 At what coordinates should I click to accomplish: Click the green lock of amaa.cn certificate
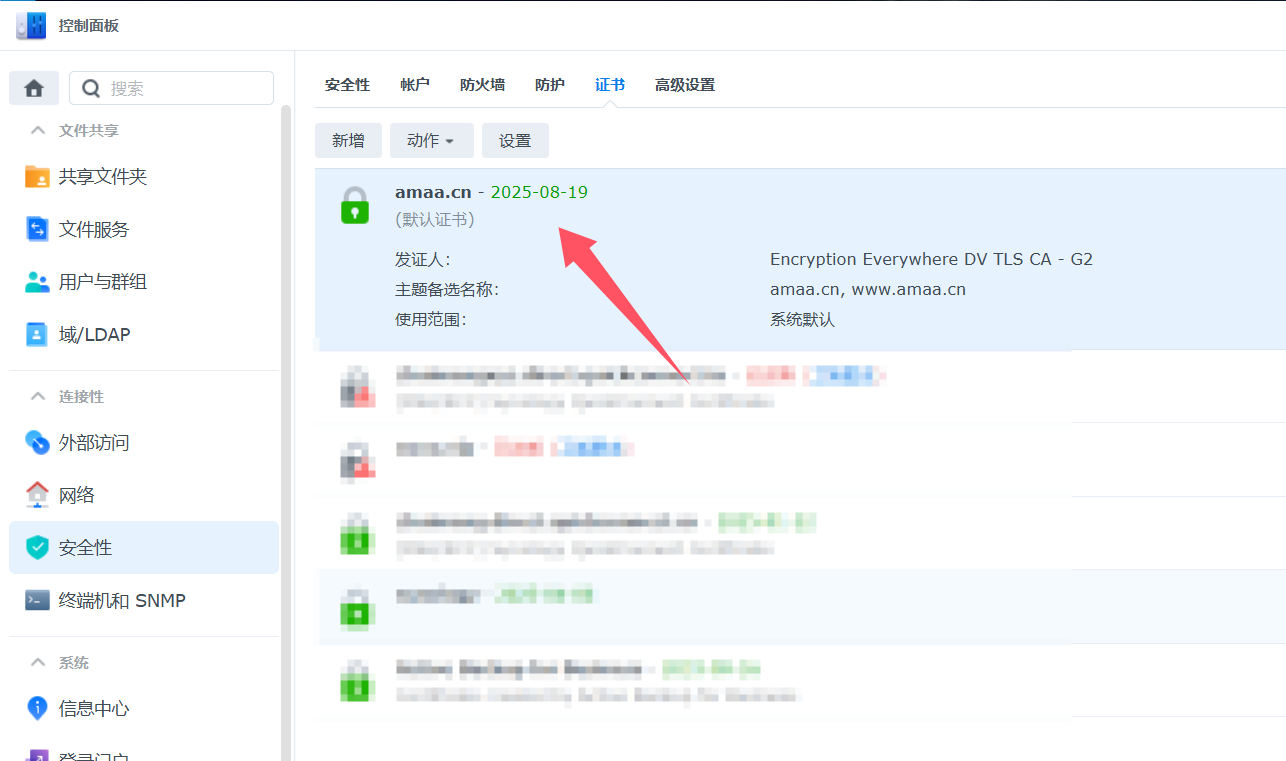pos(355,205)
